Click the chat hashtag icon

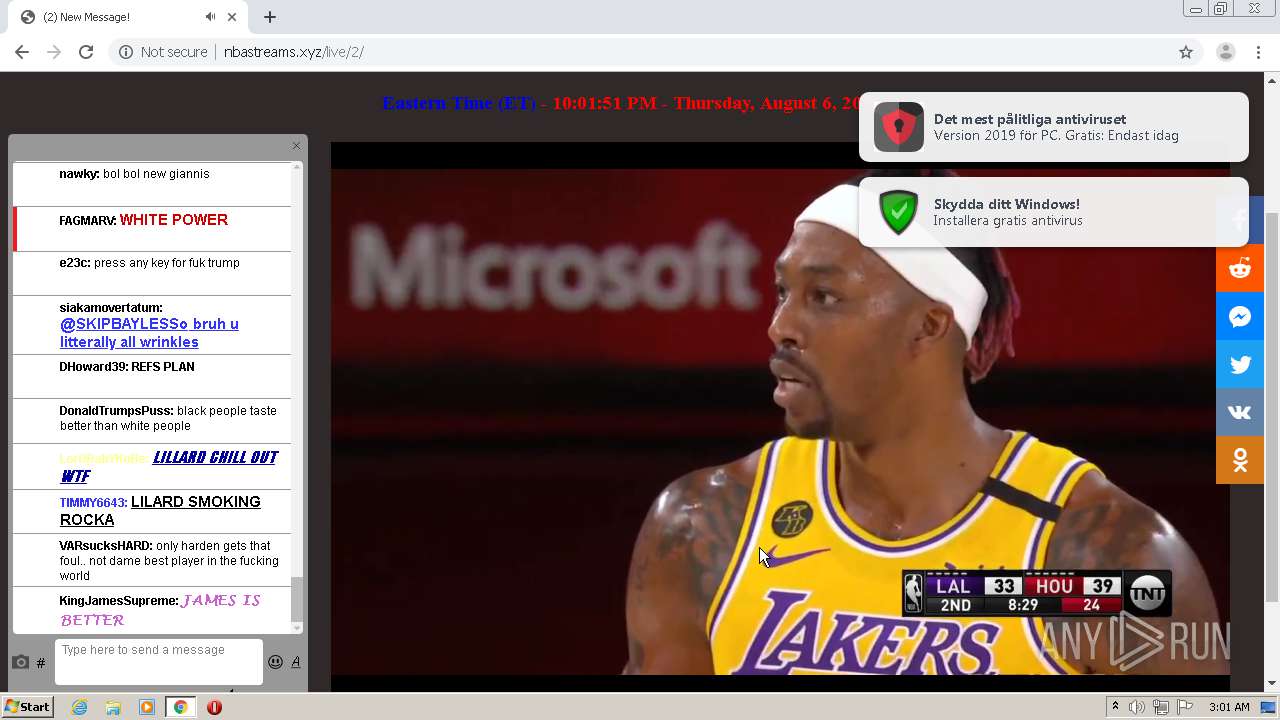[41, 663]
